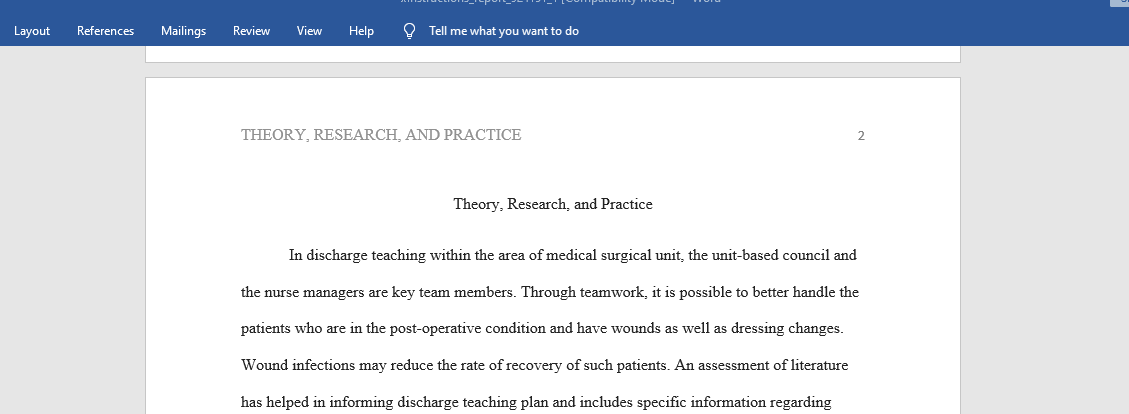Screen dimensions: 1129x414
Task: Click the line starting 'In discharge teaching within'
Action: (x=572, y=255)
